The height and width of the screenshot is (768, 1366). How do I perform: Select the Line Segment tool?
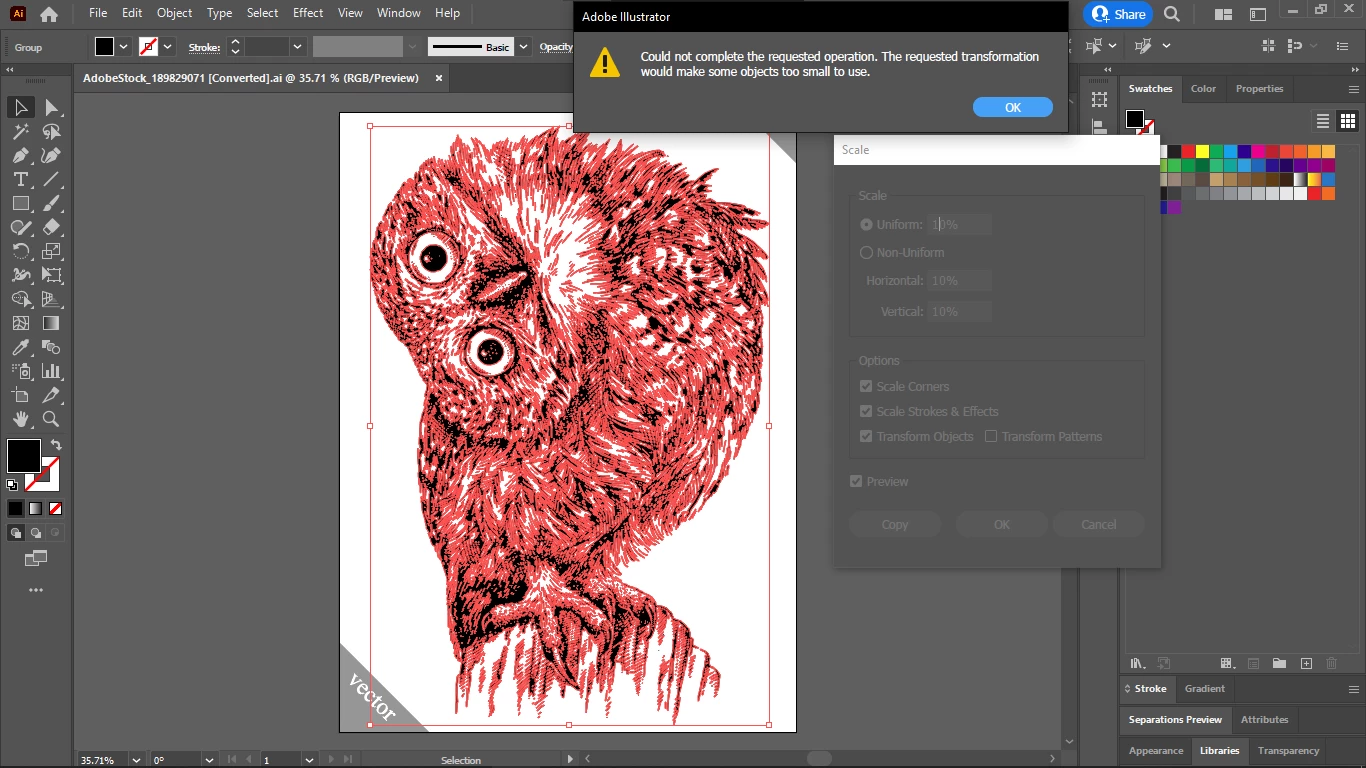[51, 179]
